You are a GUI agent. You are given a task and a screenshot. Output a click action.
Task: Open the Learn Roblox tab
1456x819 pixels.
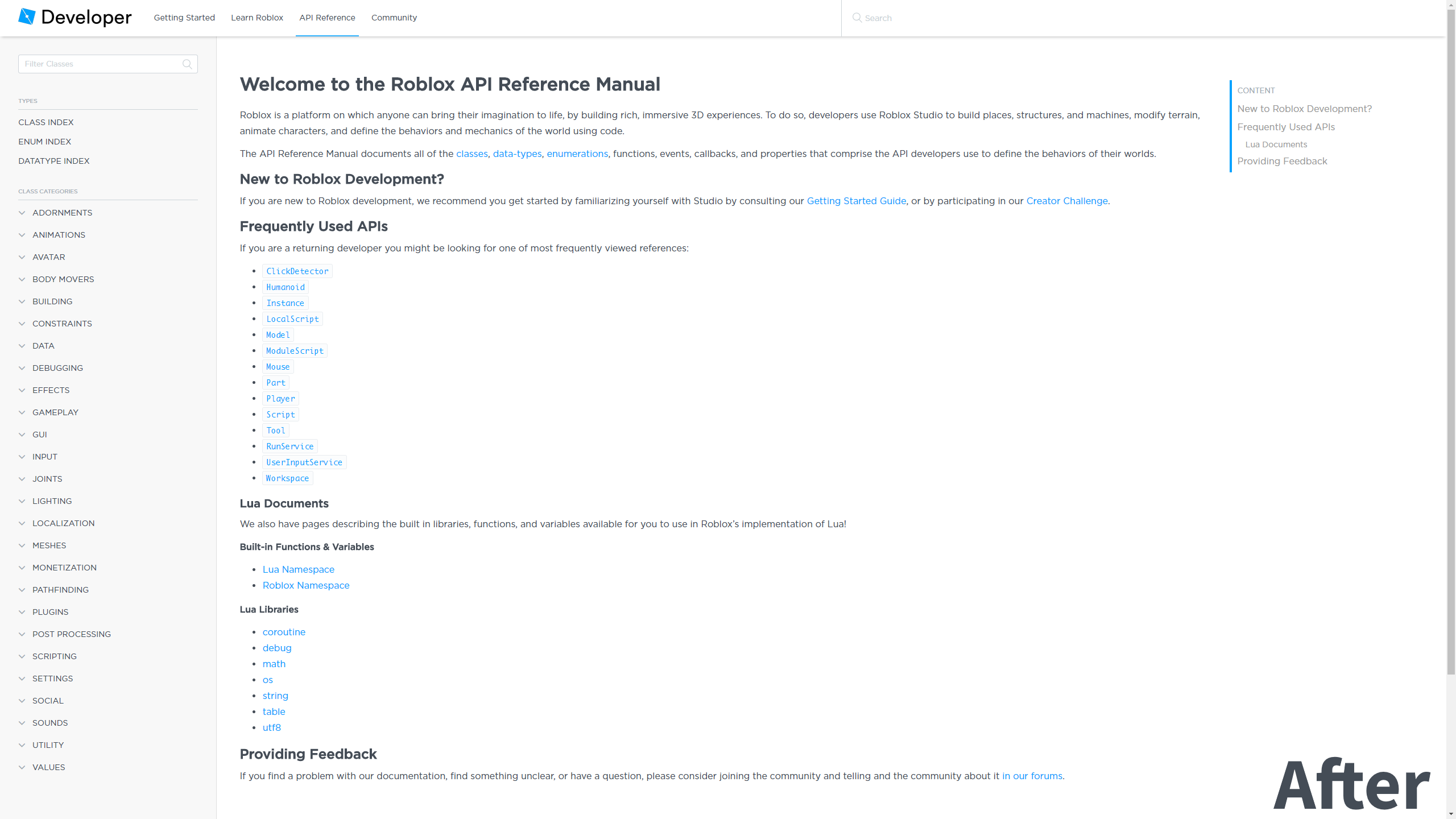click(257, 18)
